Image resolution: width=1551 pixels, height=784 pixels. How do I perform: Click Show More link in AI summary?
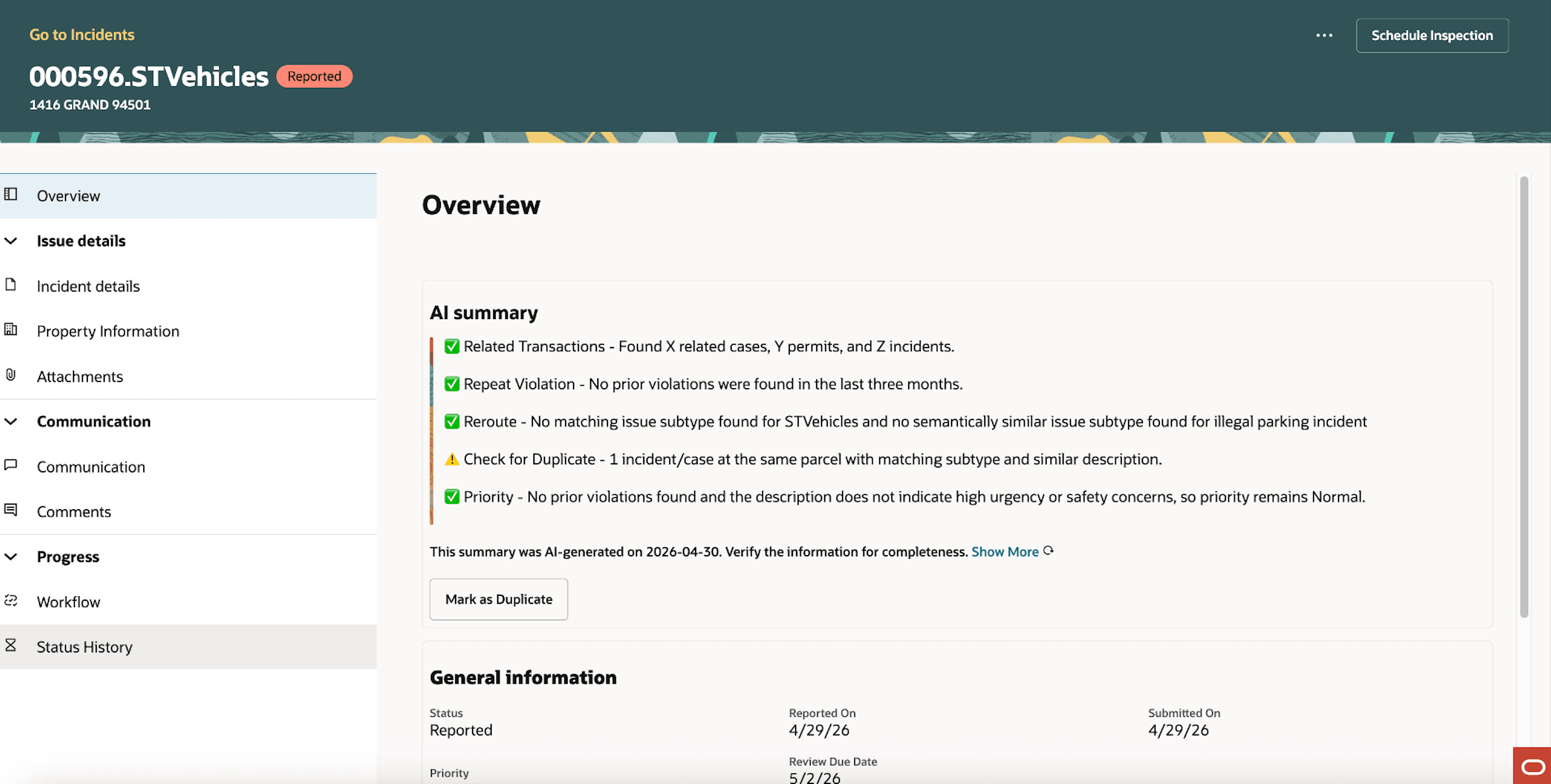tap(1004, 552)
